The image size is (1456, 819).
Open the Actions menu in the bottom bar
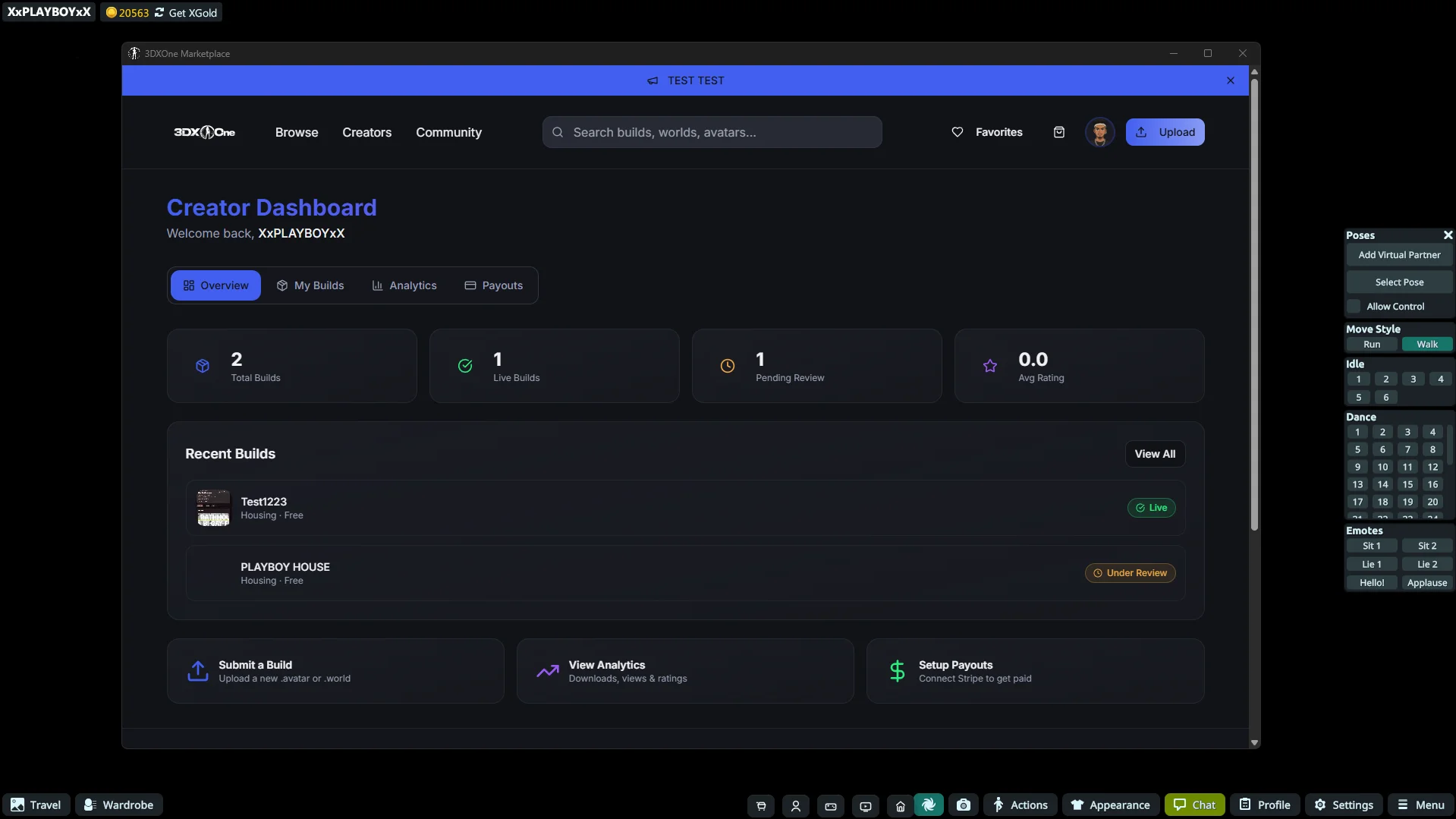pos(1020,805)
